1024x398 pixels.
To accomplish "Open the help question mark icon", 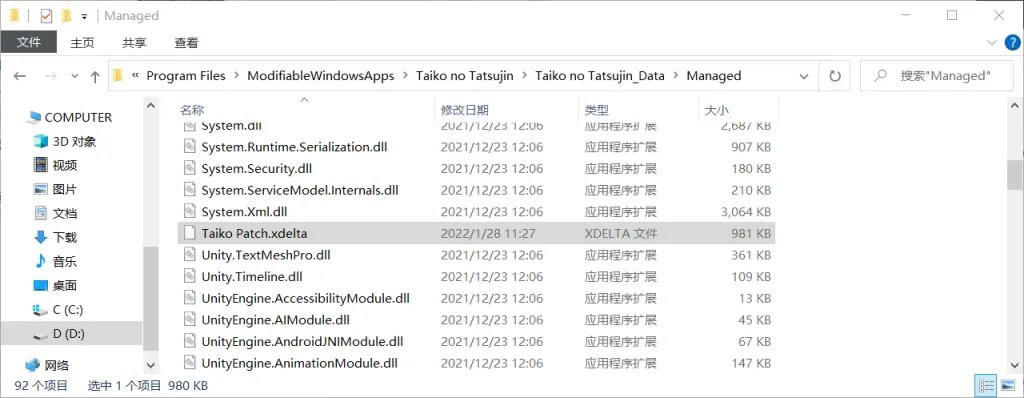I will (1011, 43).
